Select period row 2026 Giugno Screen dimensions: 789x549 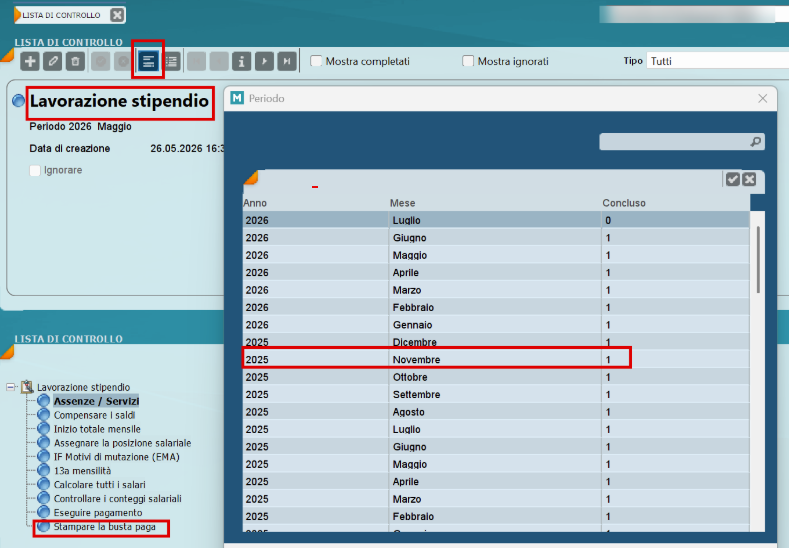(496, 238)
